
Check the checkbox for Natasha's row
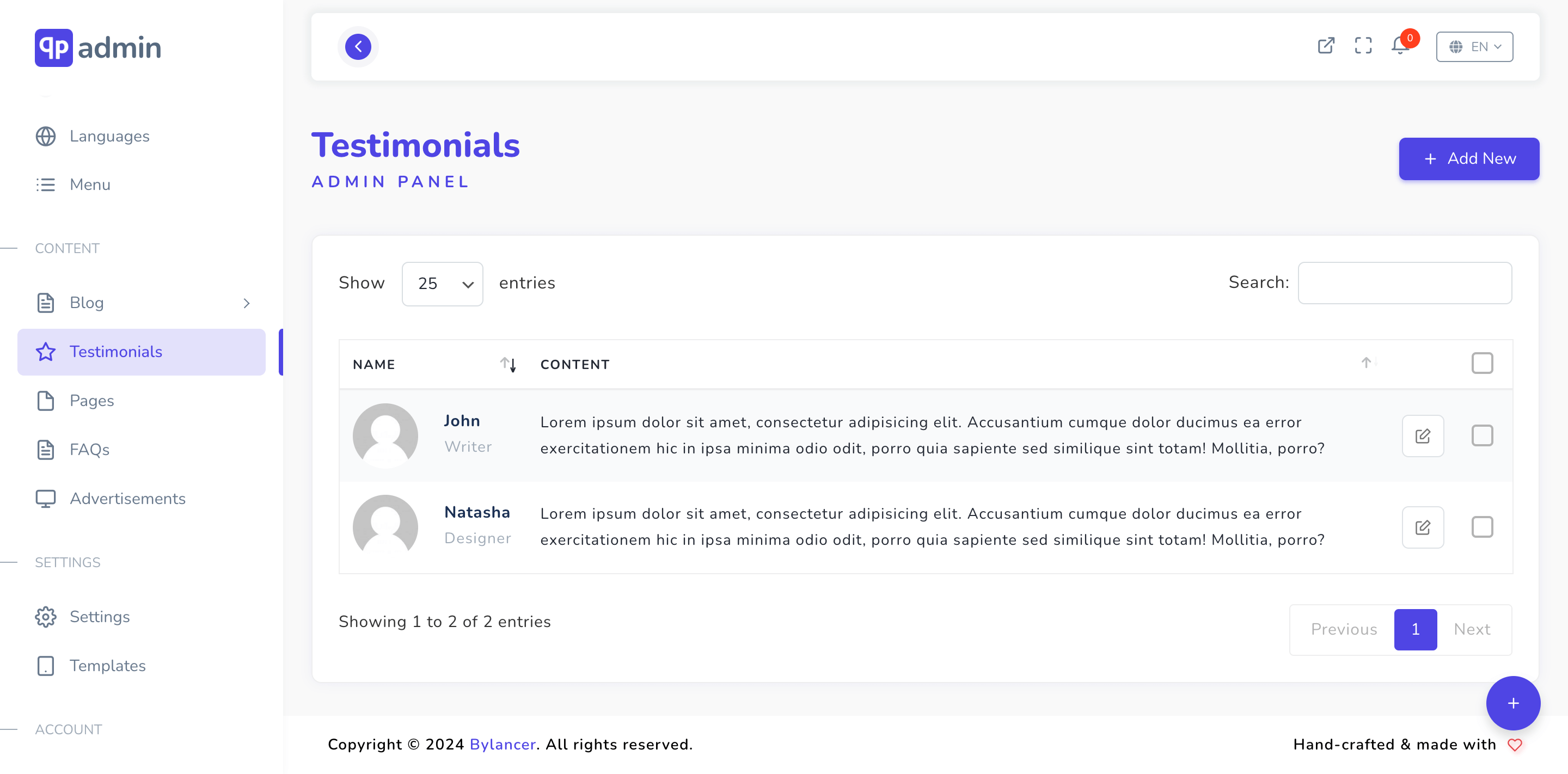point(1481,527)
